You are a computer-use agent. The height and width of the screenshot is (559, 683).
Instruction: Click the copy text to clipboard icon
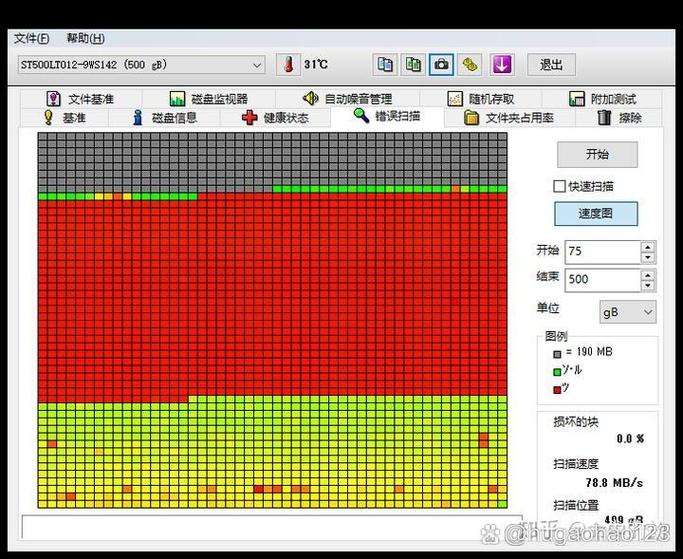385,65
